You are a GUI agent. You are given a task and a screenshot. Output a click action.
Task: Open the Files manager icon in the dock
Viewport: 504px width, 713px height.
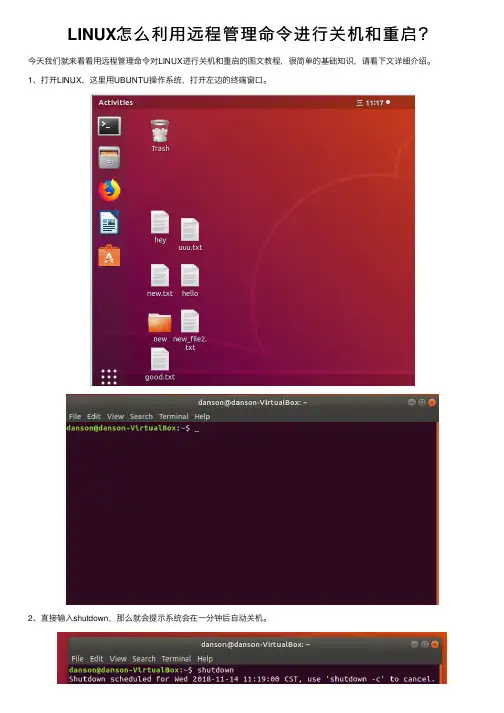[109, 158]
